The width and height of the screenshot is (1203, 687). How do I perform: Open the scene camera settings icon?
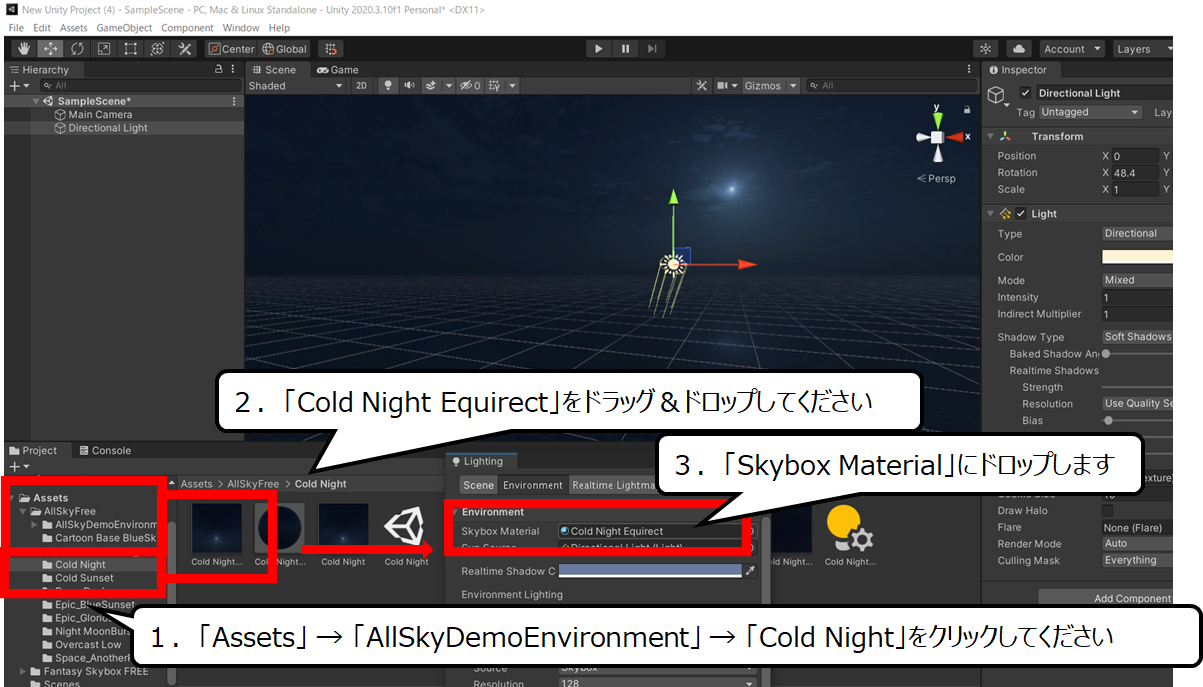(x=722, y=86)
